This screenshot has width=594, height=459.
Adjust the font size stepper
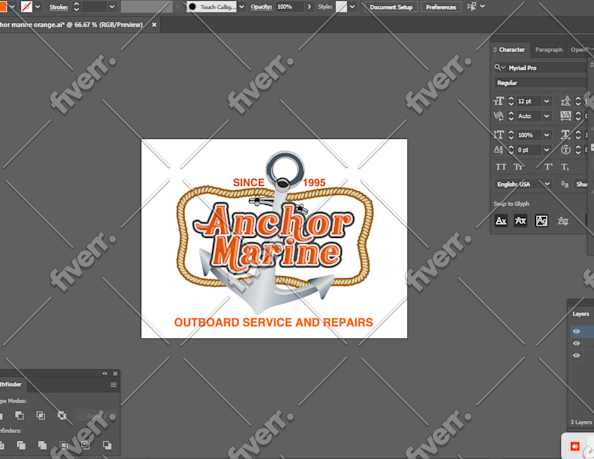(x=511, y=101)
